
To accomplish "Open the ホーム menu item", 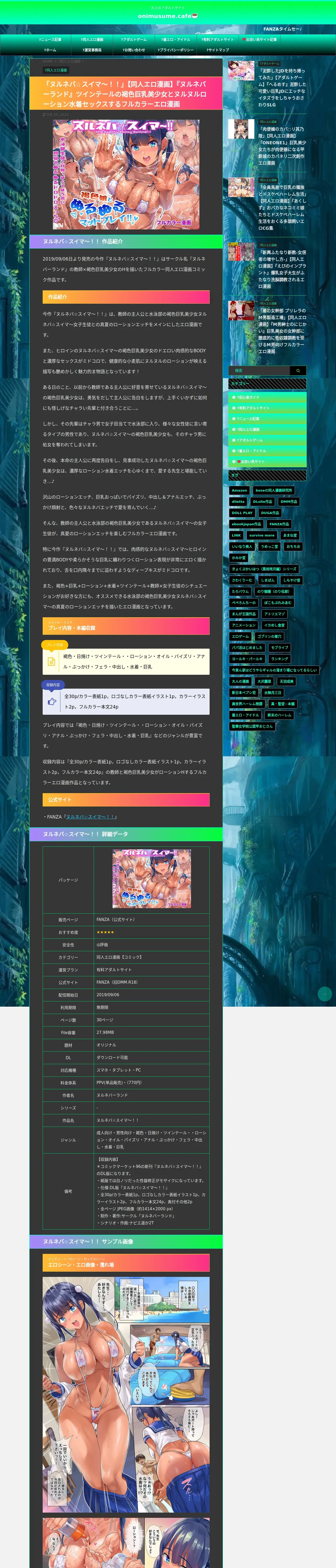I will (x=50, y=50).
